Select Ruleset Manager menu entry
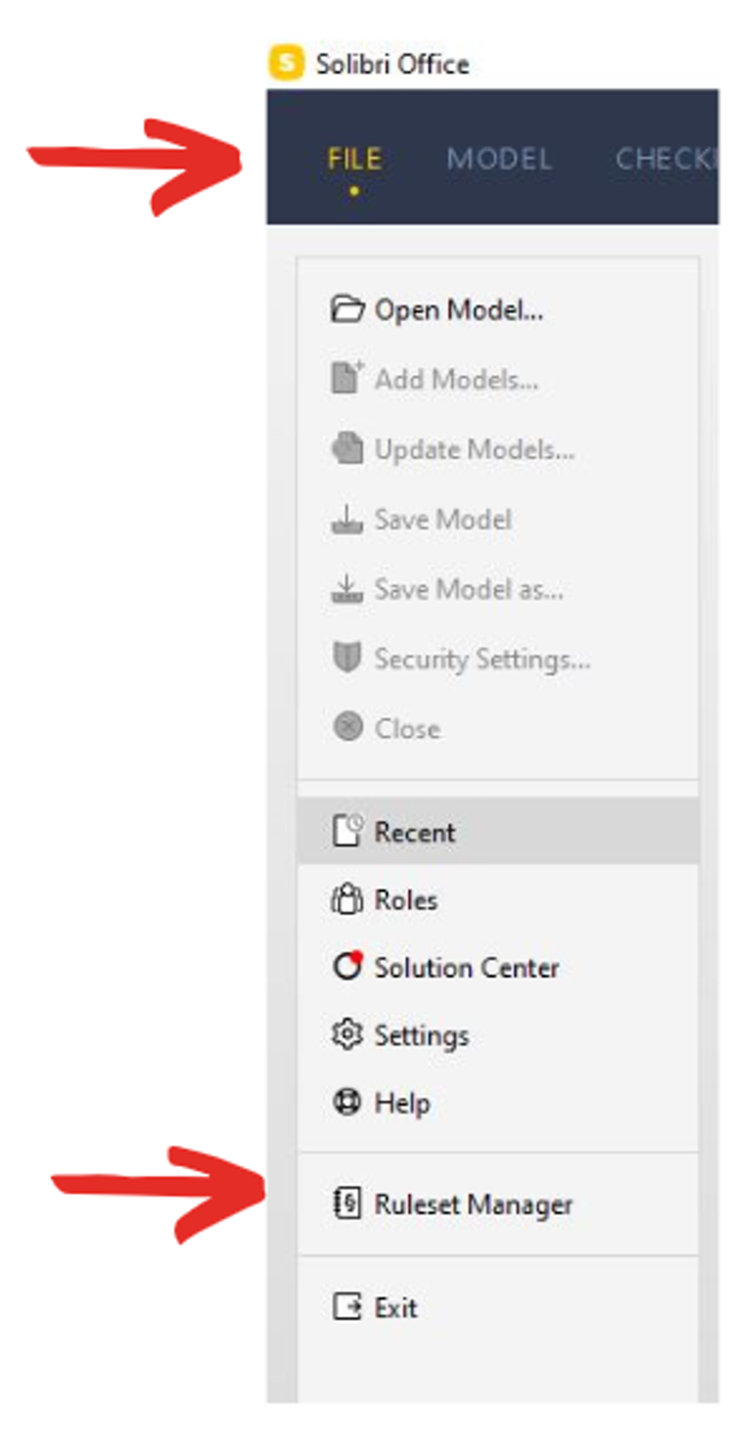This screenshot has width=750, height=1443. coord(498,1204)
